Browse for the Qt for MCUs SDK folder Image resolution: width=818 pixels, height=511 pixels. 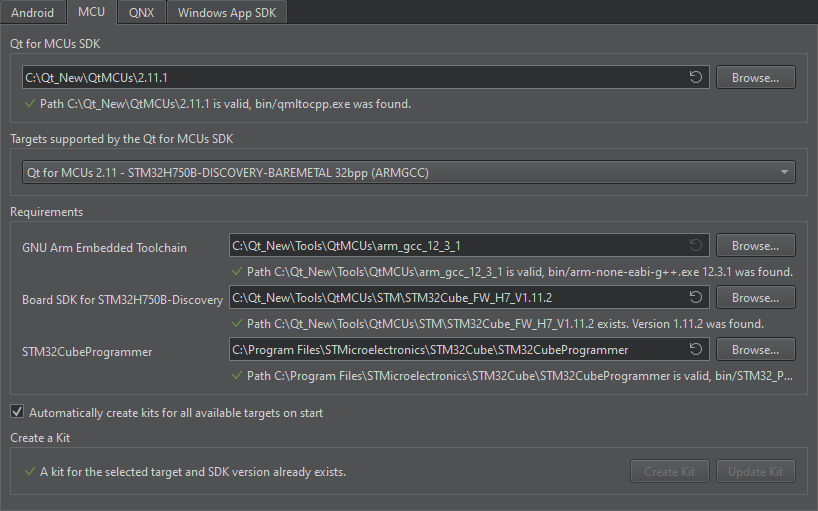pyautogui.click(x=755, y=77)
